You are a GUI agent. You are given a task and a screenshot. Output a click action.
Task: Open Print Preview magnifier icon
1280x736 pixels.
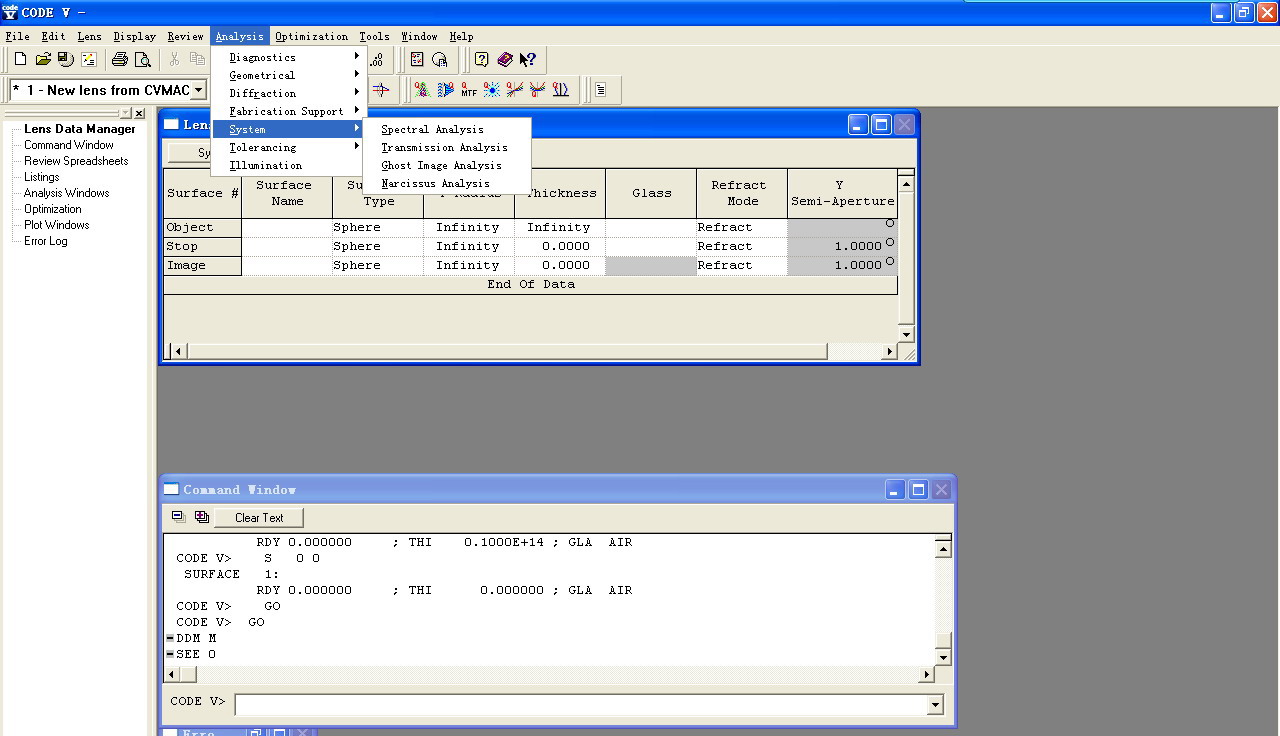143,60
